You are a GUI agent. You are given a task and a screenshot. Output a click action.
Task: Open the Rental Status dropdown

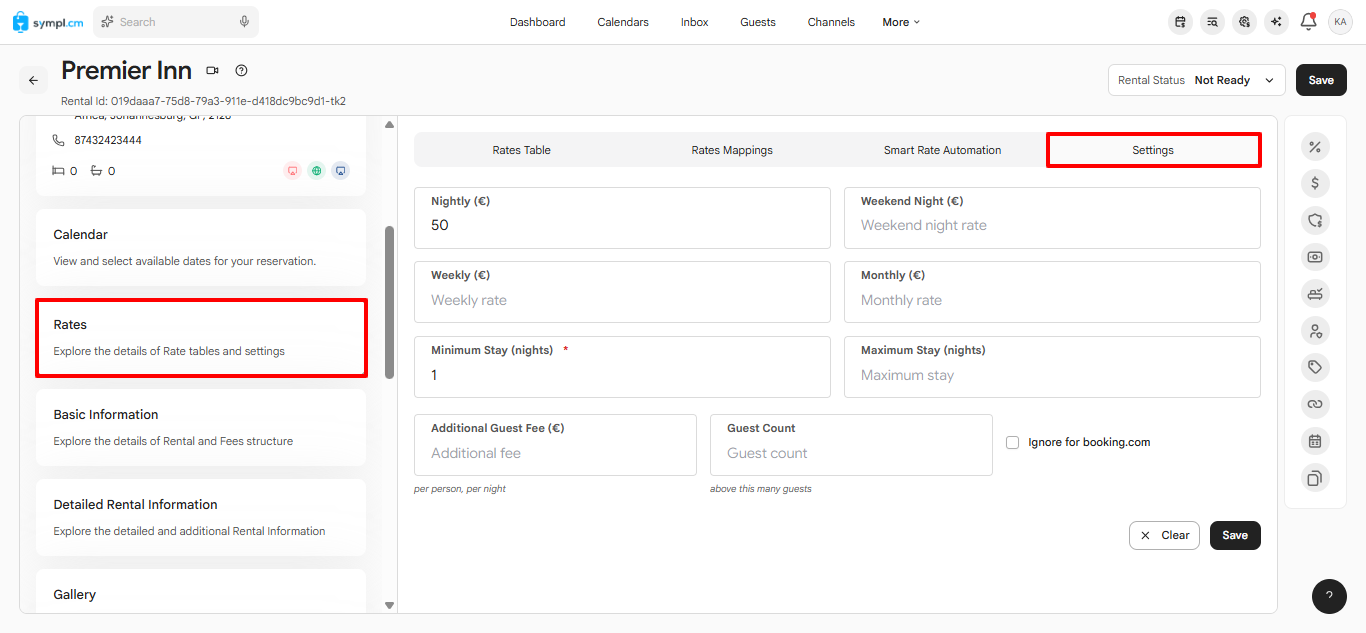pos(1196,80)
